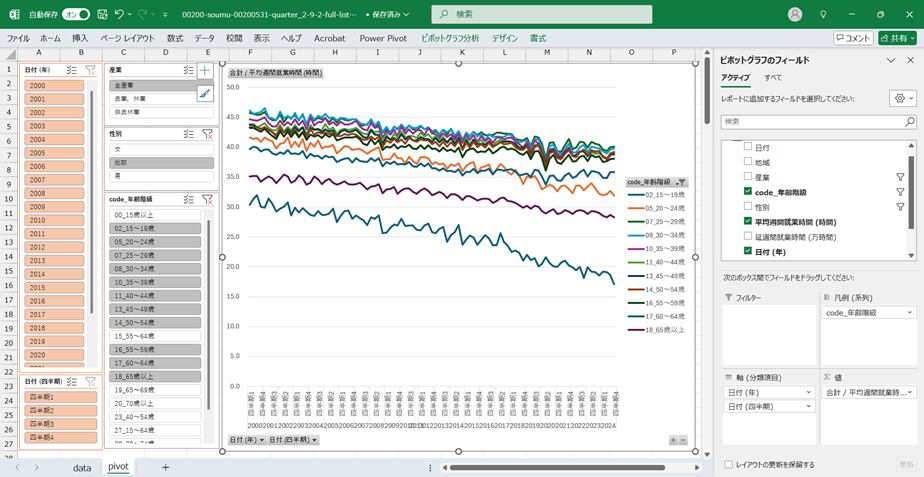This screenshot has height=477, width=924.
Task: Turn off the 自動保存 toggle
Action: [x=75, y=15]
